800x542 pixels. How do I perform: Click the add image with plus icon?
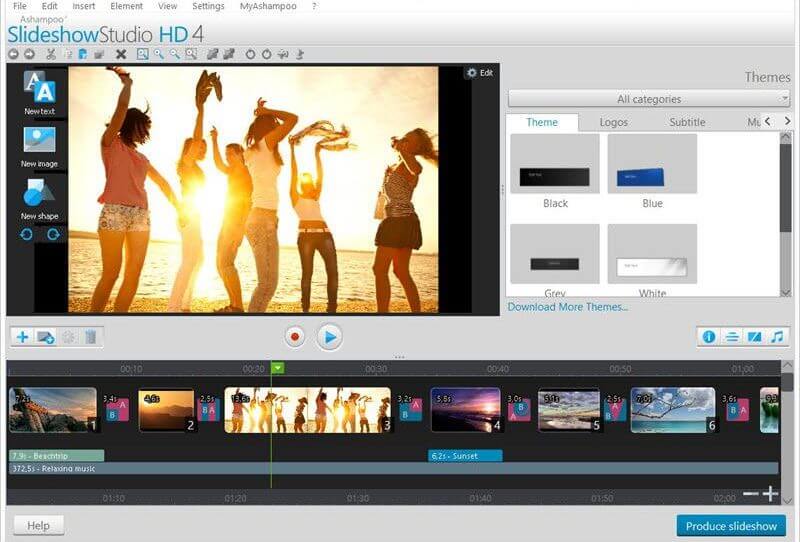tap(46, 337)
